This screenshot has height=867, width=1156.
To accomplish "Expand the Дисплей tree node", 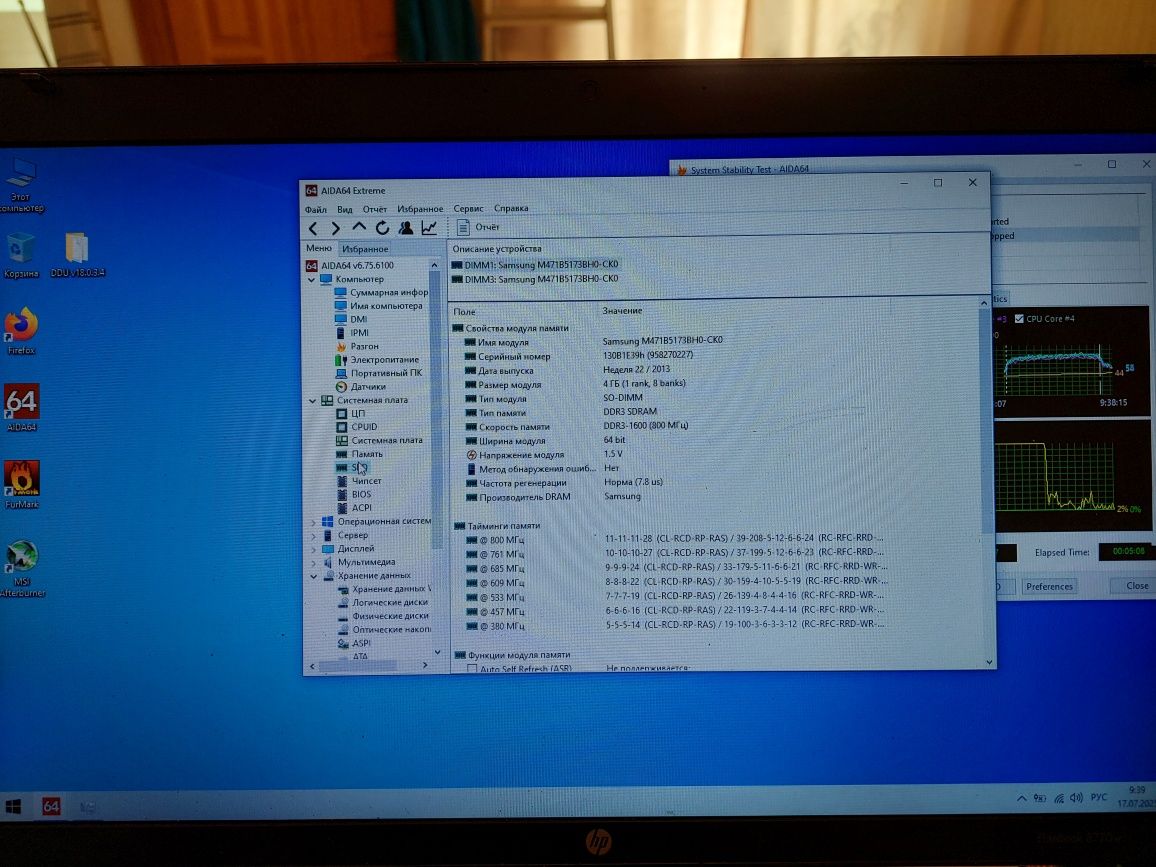I will coord(313,549).
